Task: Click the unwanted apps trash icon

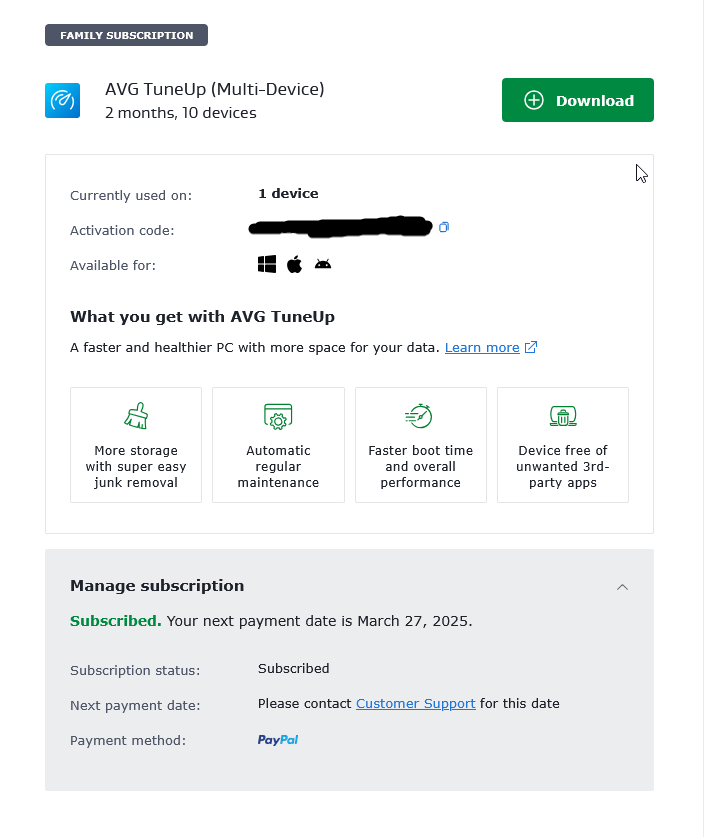Action: click(562, 416)
